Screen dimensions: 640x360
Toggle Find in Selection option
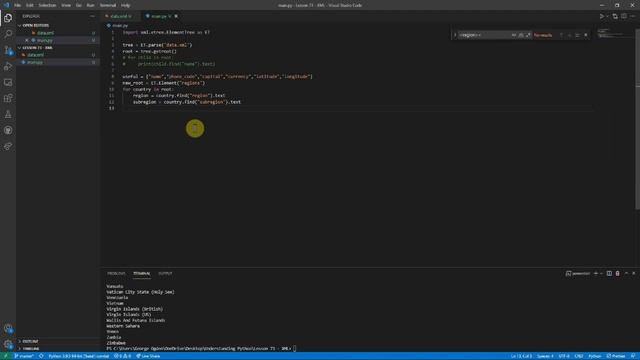tap(577, 35)
